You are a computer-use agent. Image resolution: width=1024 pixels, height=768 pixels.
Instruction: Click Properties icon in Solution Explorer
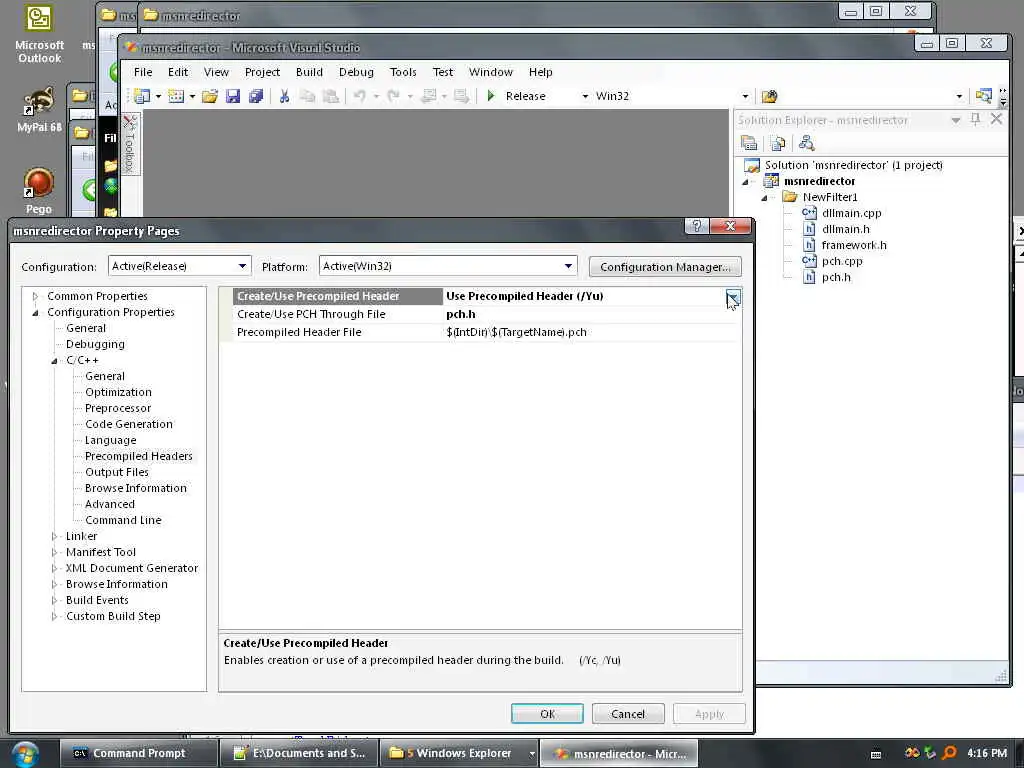[749, 142]
